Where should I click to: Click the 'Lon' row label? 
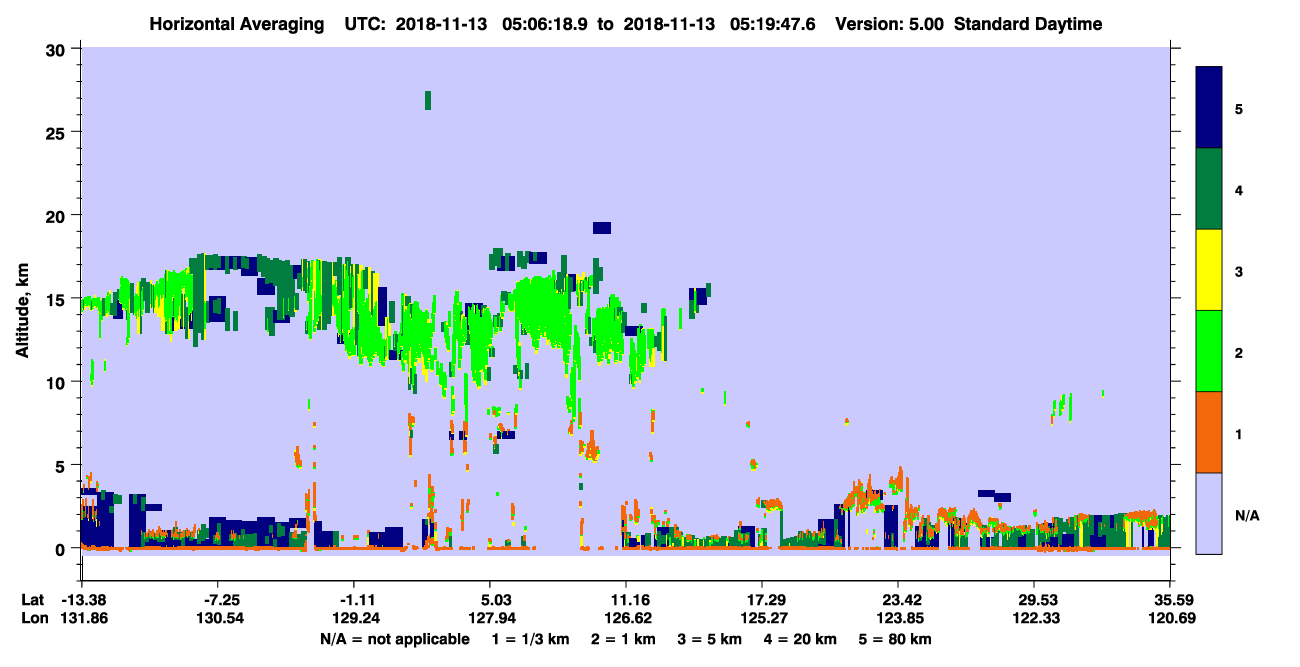click(34, 619)
